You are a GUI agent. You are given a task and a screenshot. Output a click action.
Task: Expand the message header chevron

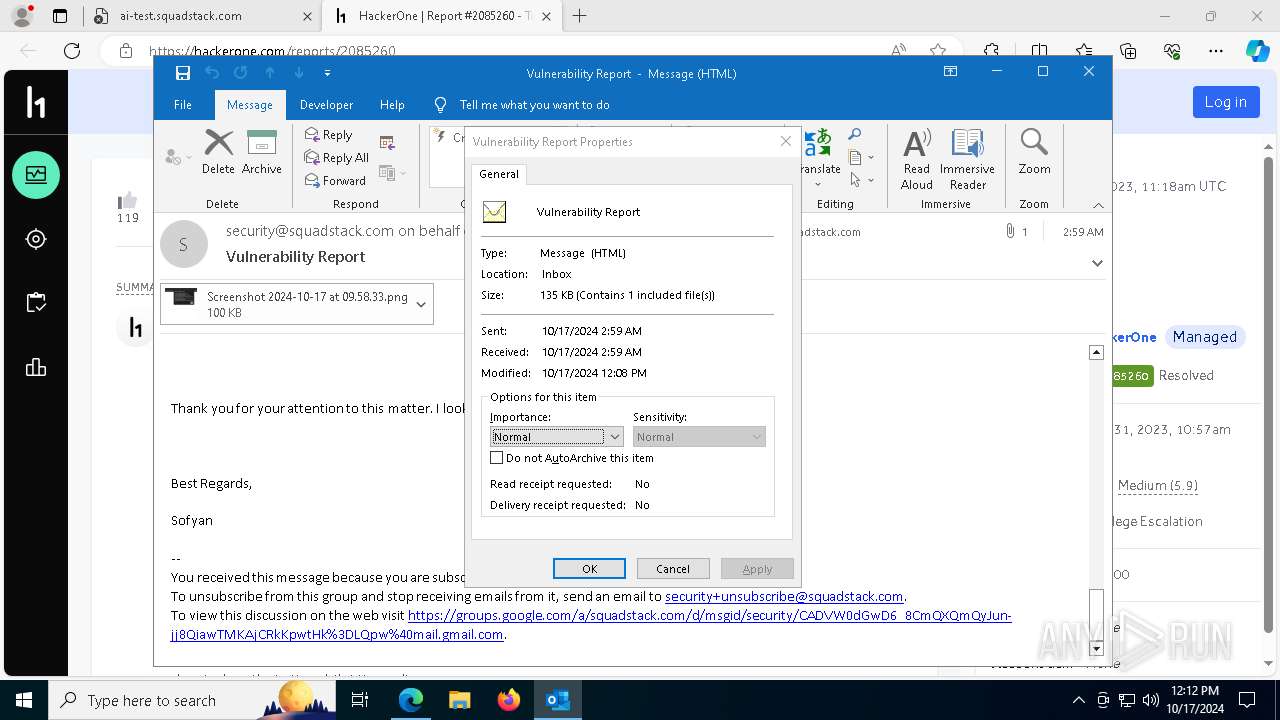(1097, 263)
